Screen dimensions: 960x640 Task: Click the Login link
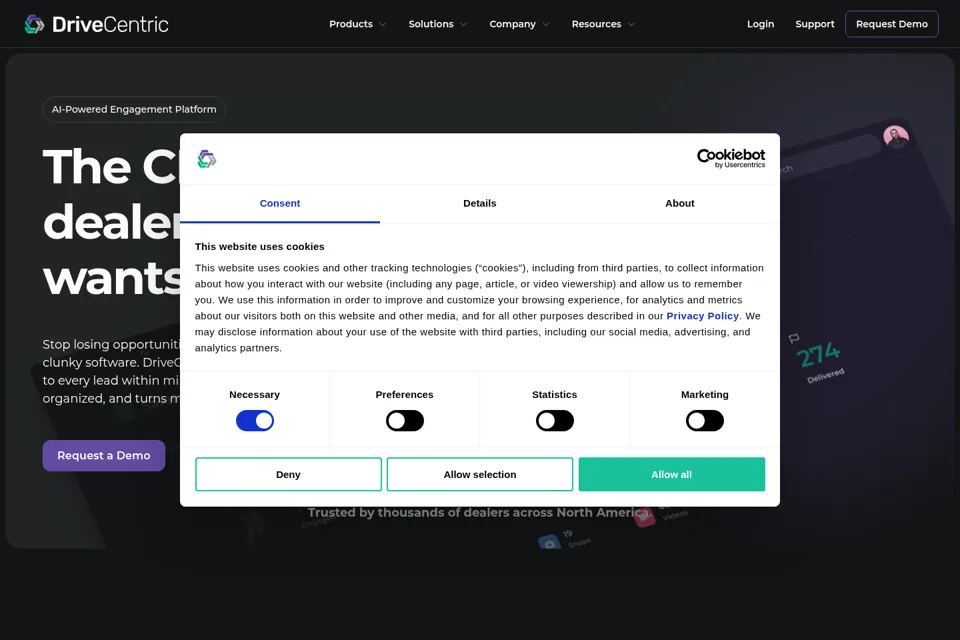pyautogui.click(x=760, y=24)
